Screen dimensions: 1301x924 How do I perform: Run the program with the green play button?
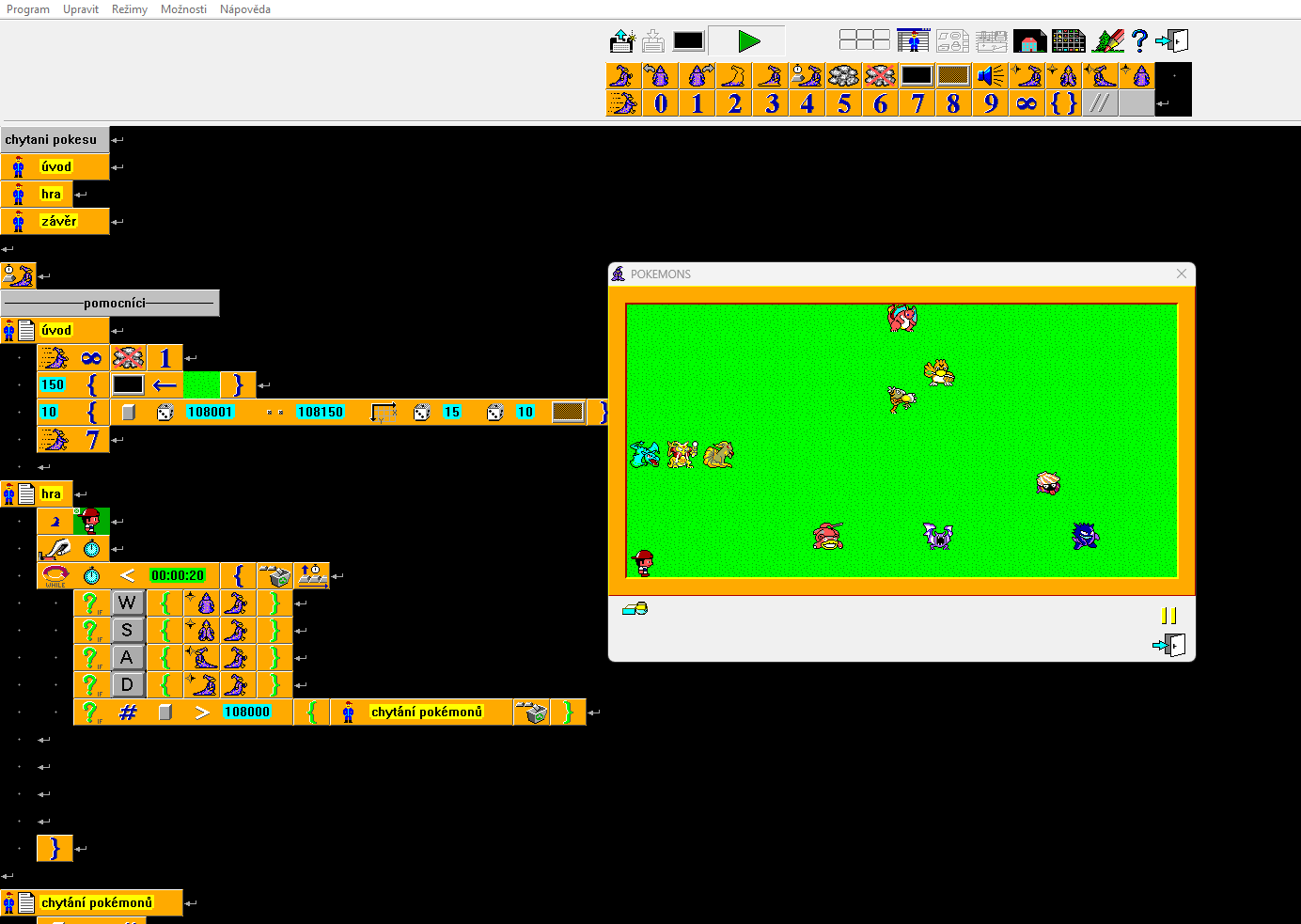coord(747,41)
